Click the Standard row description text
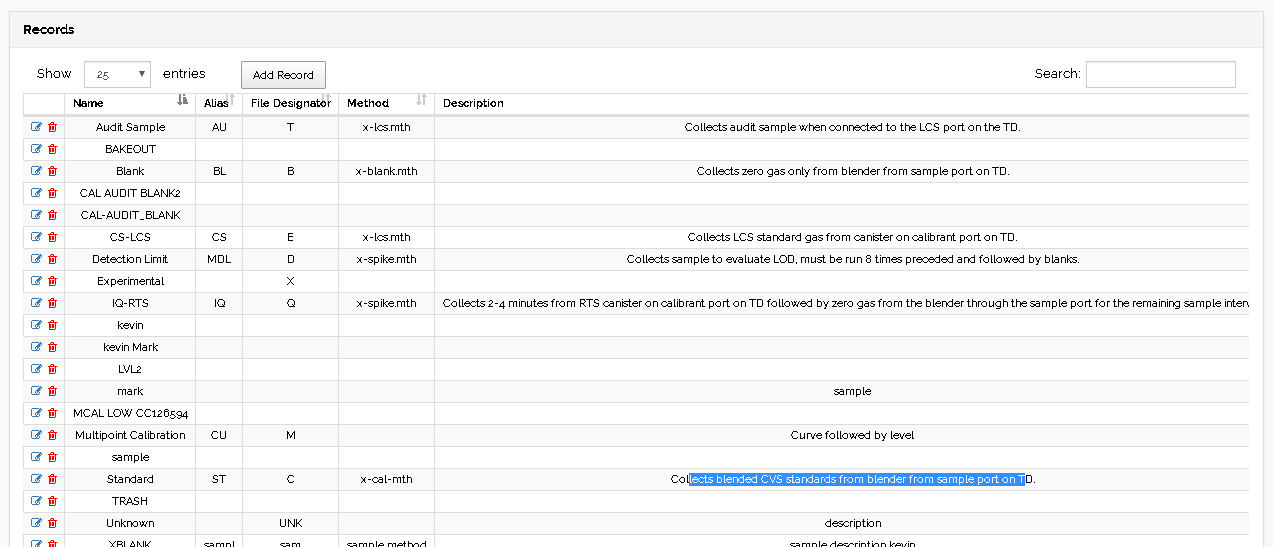Screen dimensions: 1273x547 pos(853,479)
